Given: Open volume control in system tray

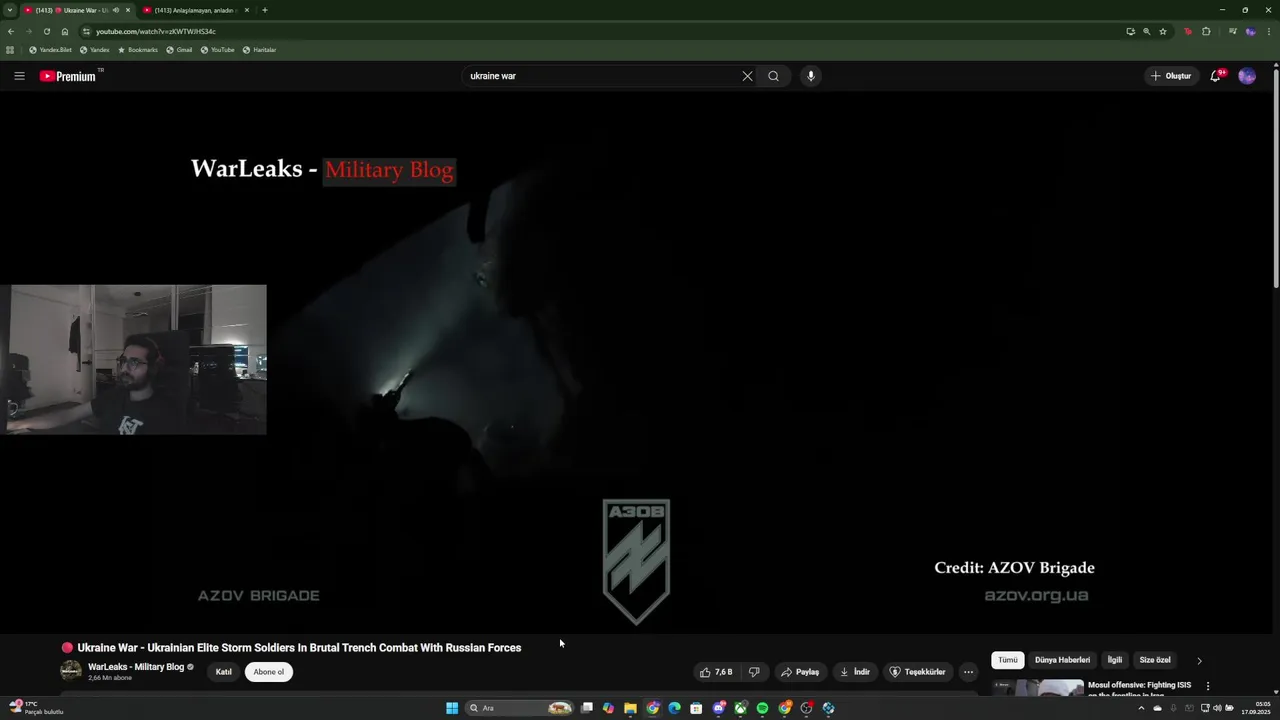Looking at the screenshot, I should tap(1217, 708).
